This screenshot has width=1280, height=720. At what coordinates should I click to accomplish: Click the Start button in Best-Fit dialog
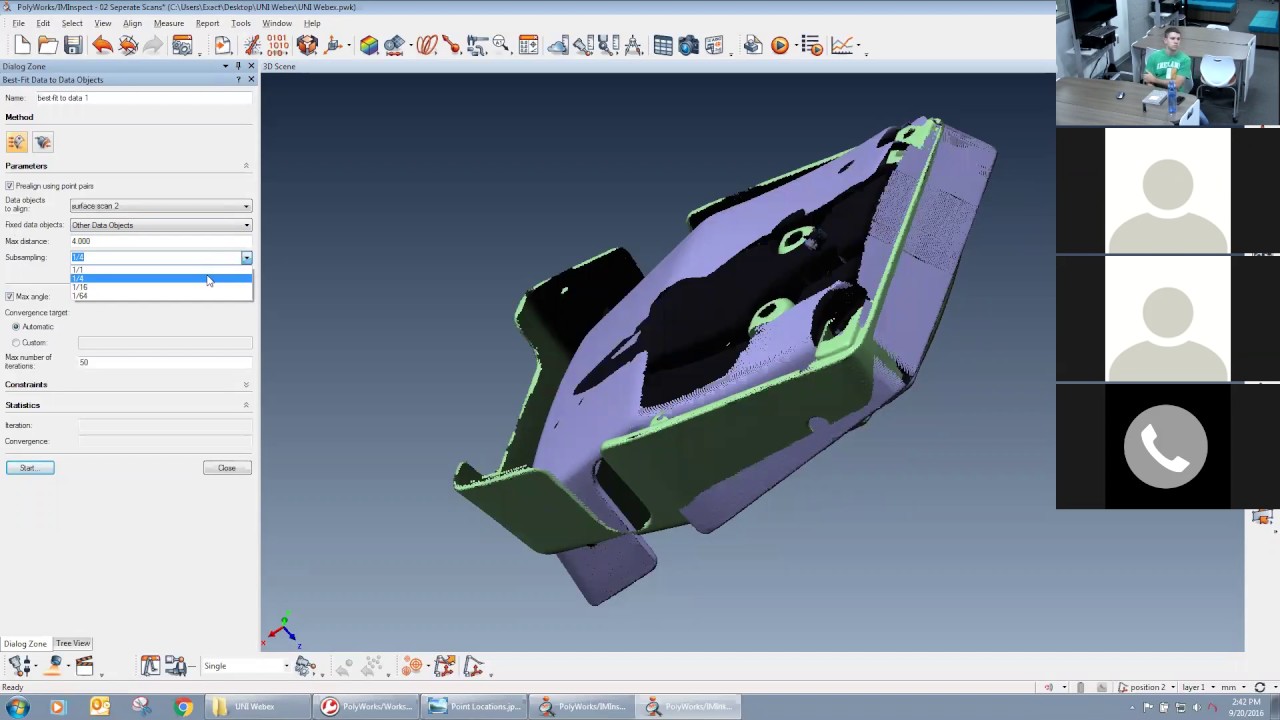[x=30, y=468]
